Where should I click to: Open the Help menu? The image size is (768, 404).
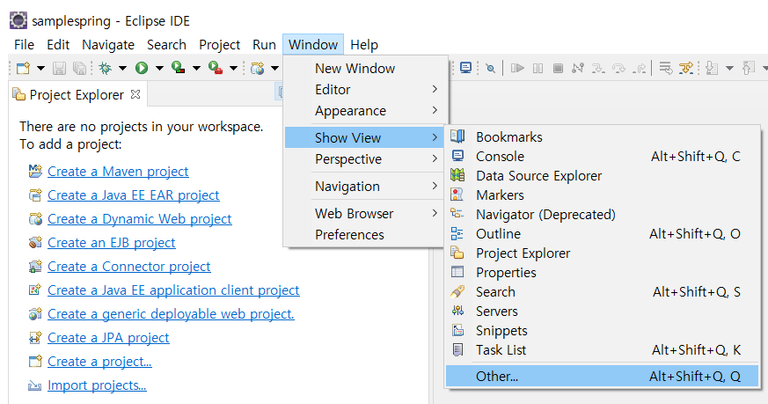364,45
